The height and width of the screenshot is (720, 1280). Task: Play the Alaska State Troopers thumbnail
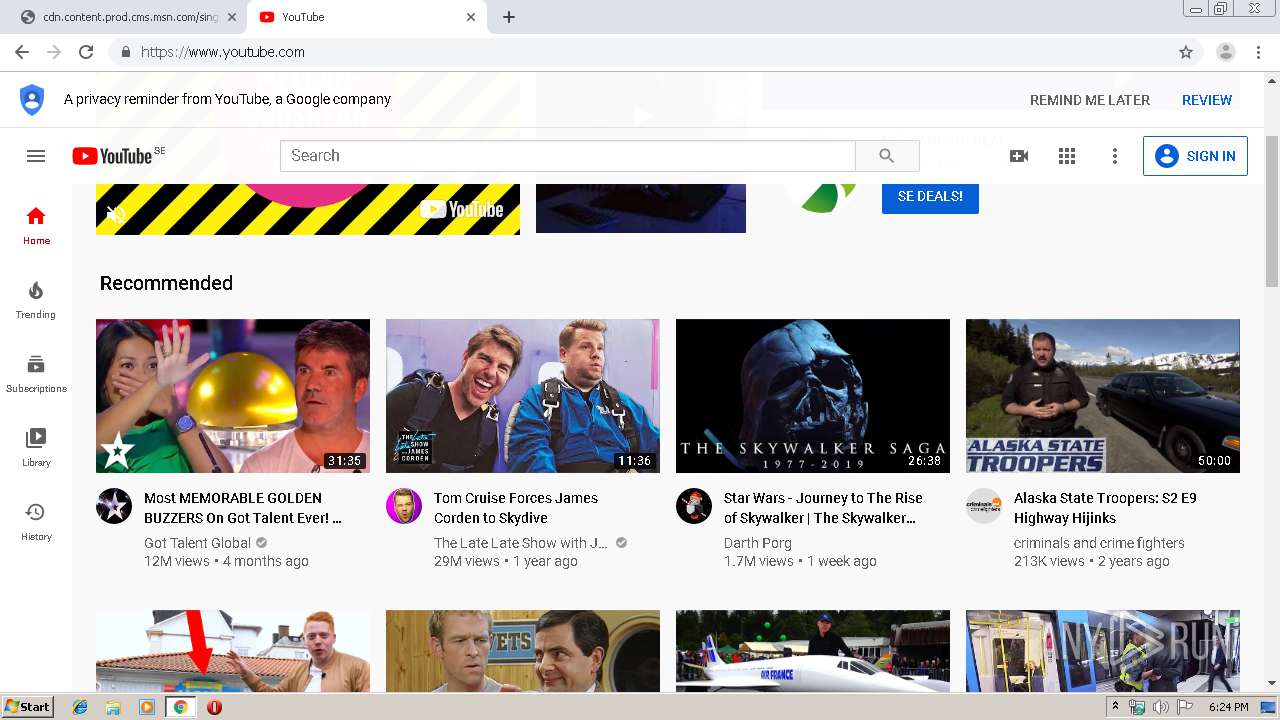[x=1103, y=396]
